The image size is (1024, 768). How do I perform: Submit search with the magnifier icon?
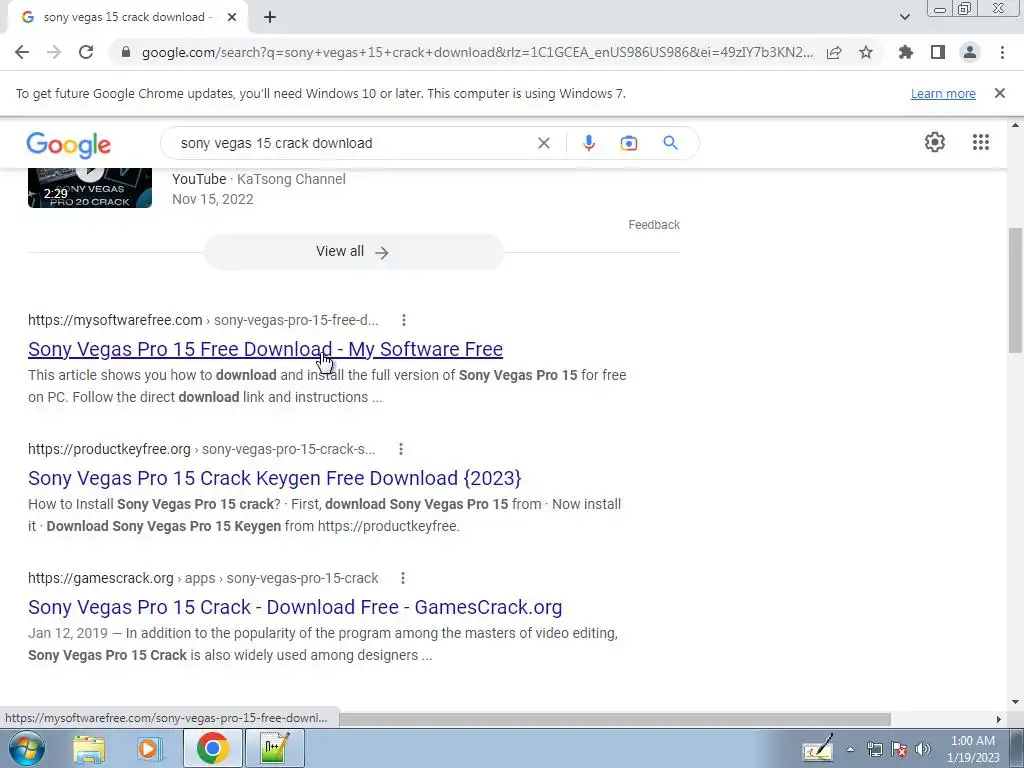click(670, 142)
